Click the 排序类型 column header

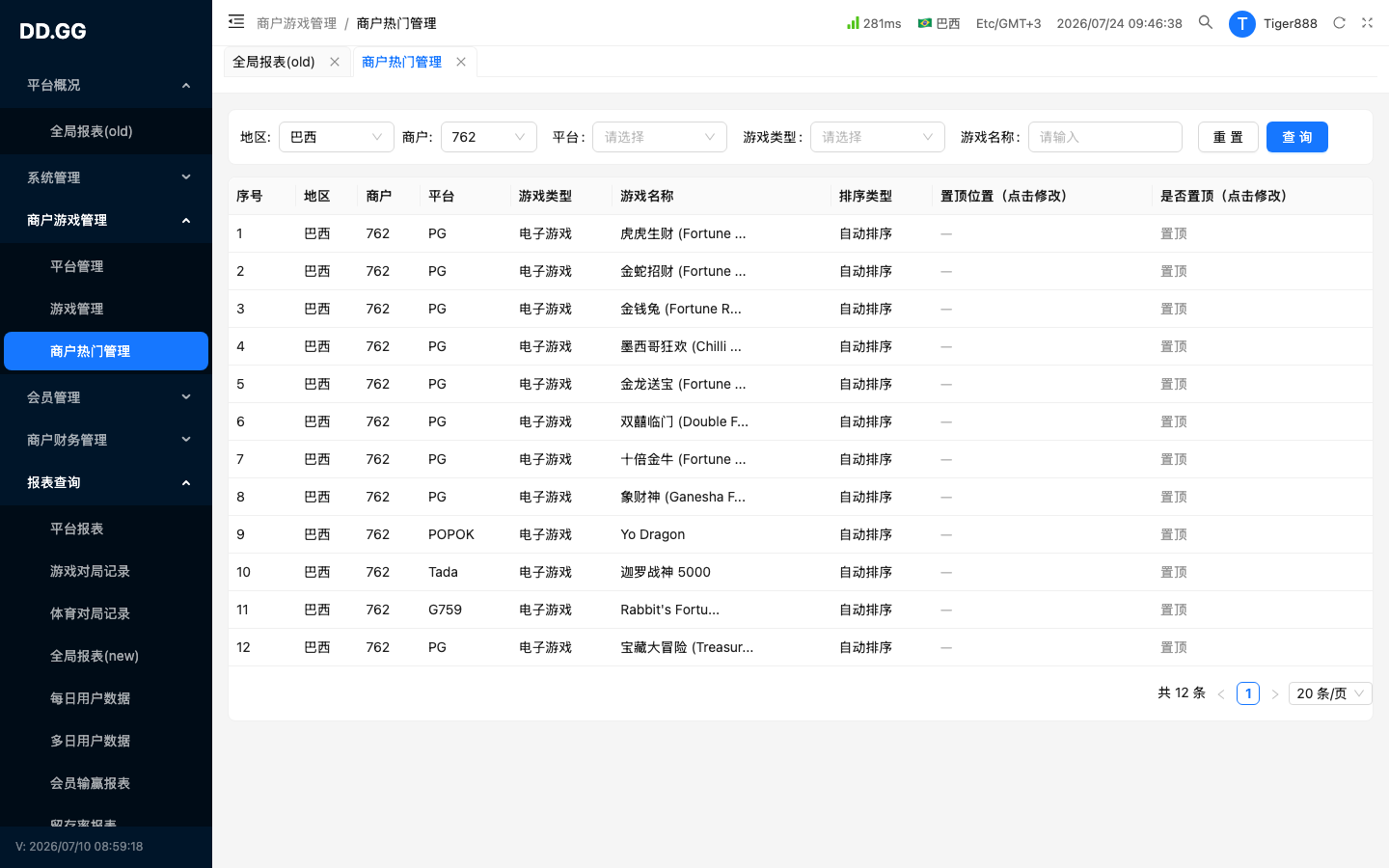pyautogui.click(x=865, y=196)
